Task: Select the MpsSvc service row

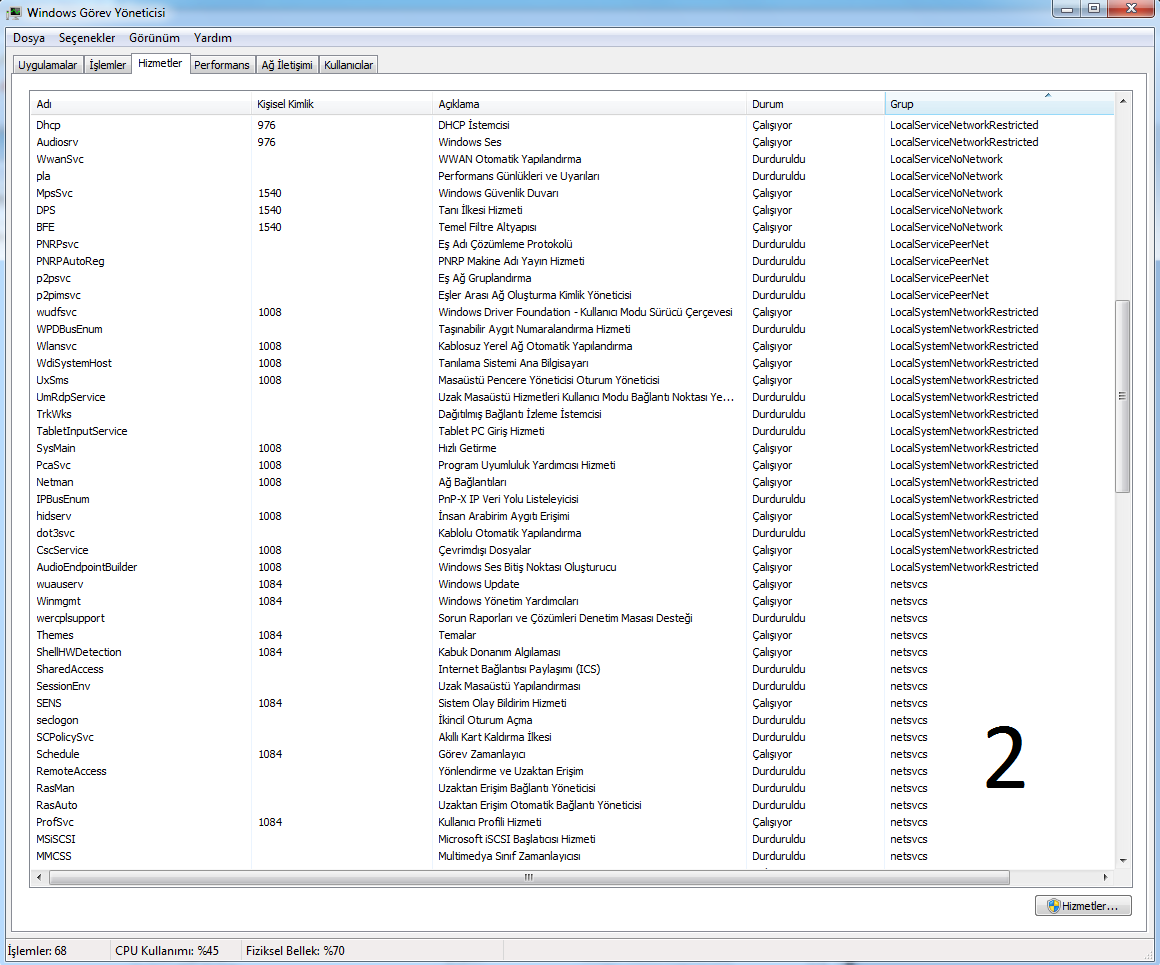Action: click(572, 193)
